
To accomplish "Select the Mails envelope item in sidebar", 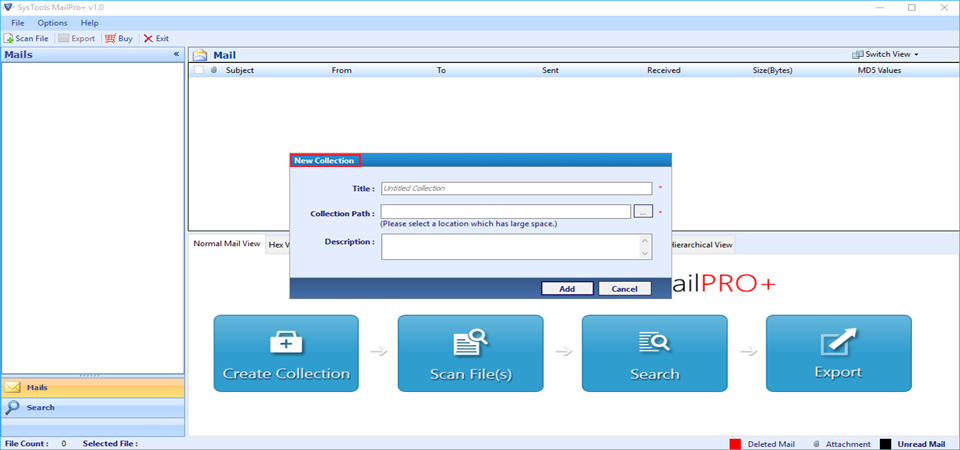I will (x=92, y=388).
